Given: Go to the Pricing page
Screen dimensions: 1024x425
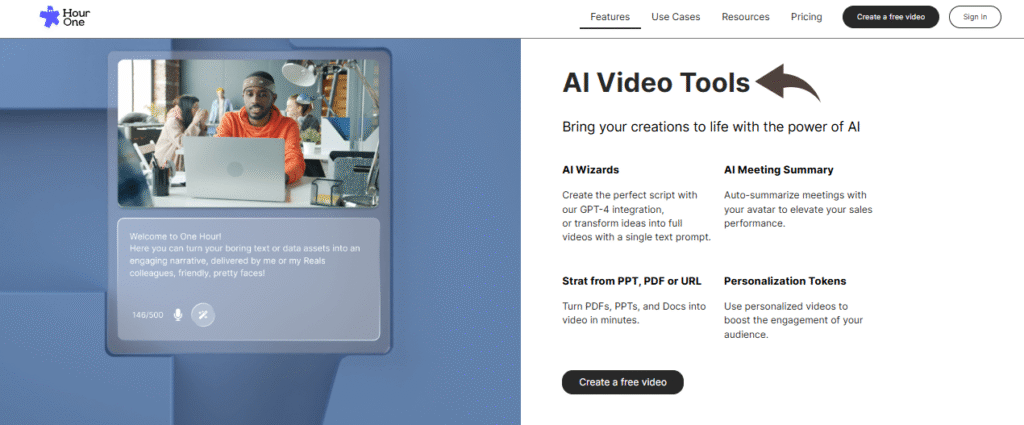Looking at the screenshot, I should (806, 17).
